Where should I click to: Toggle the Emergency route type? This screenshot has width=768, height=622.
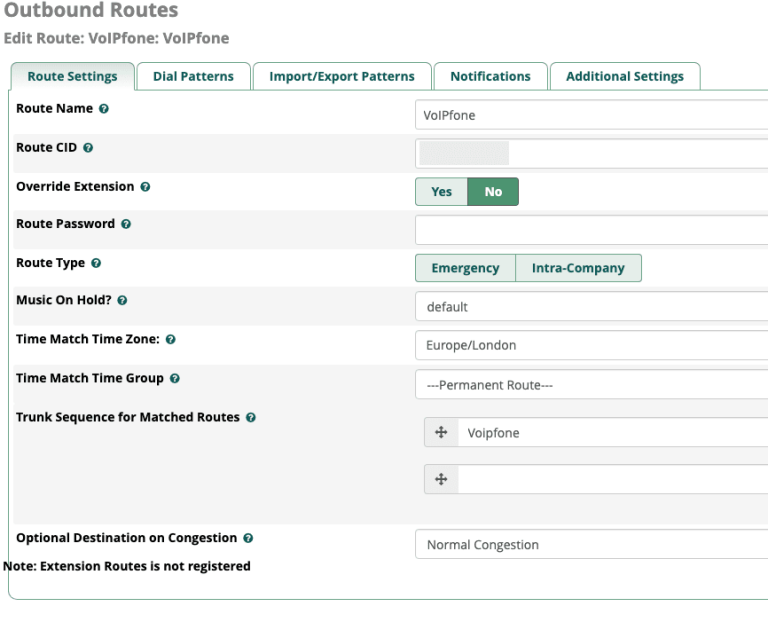tap(465, 268)
